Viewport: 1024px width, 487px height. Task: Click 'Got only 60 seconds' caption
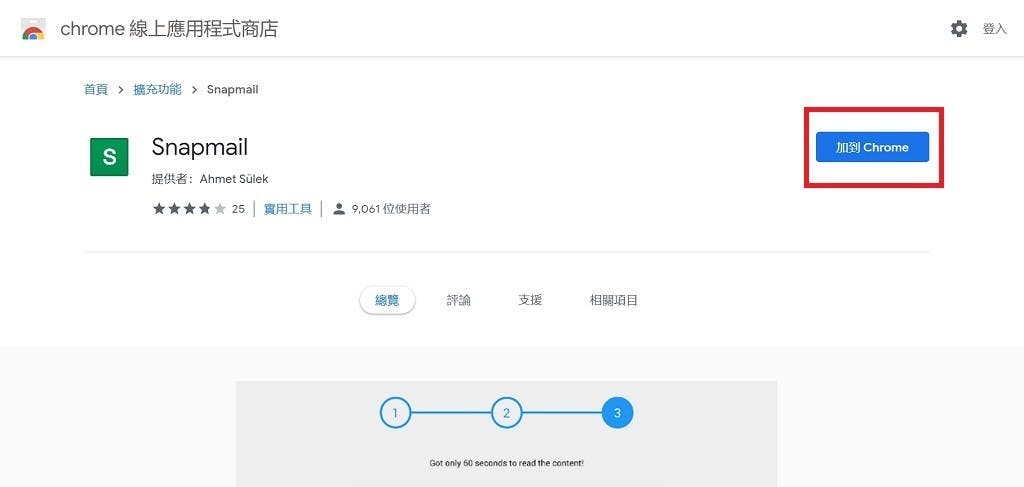506,463
